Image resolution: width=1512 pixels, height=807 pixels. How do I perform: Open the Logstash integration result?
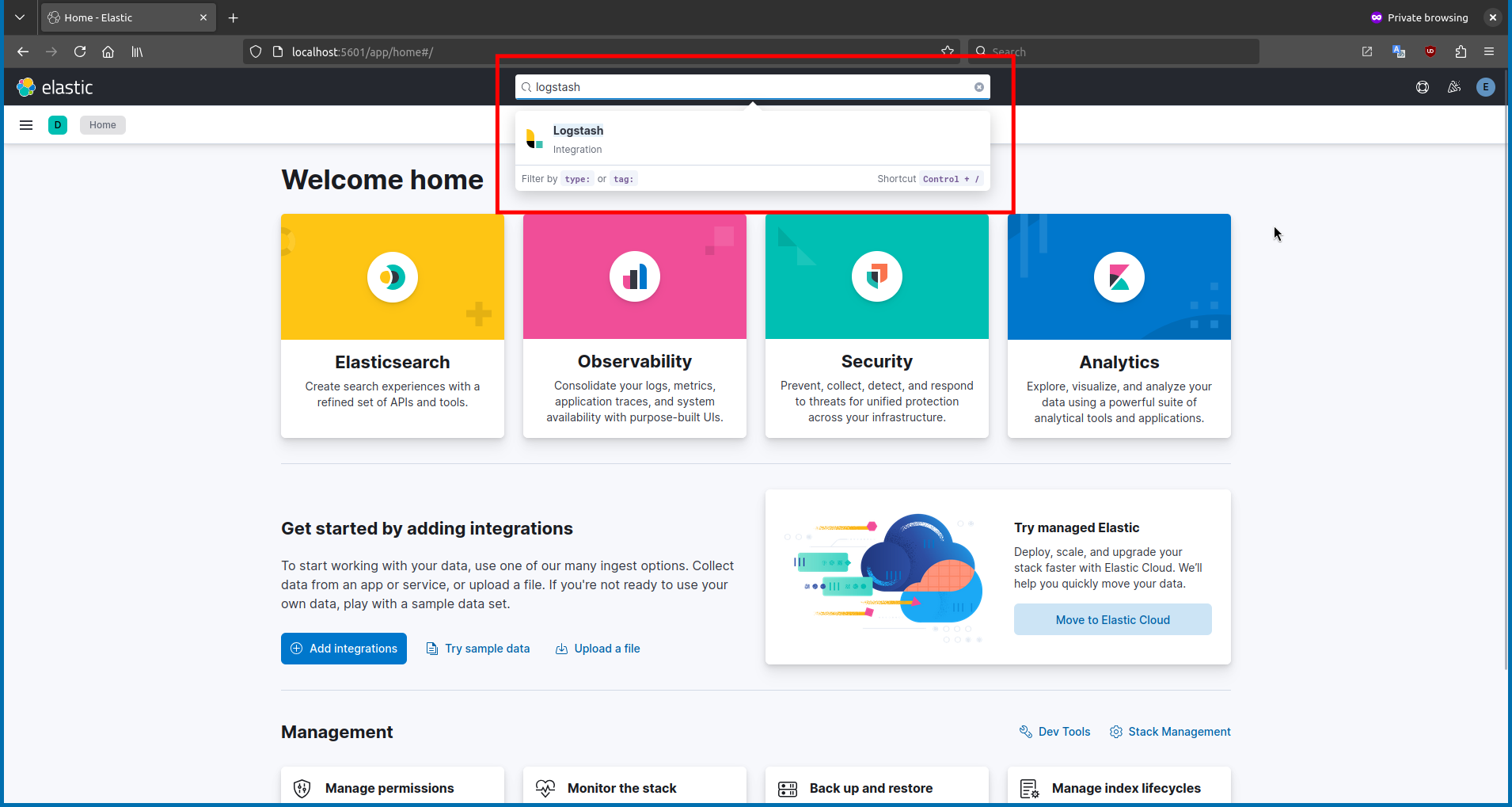(752, 139)
